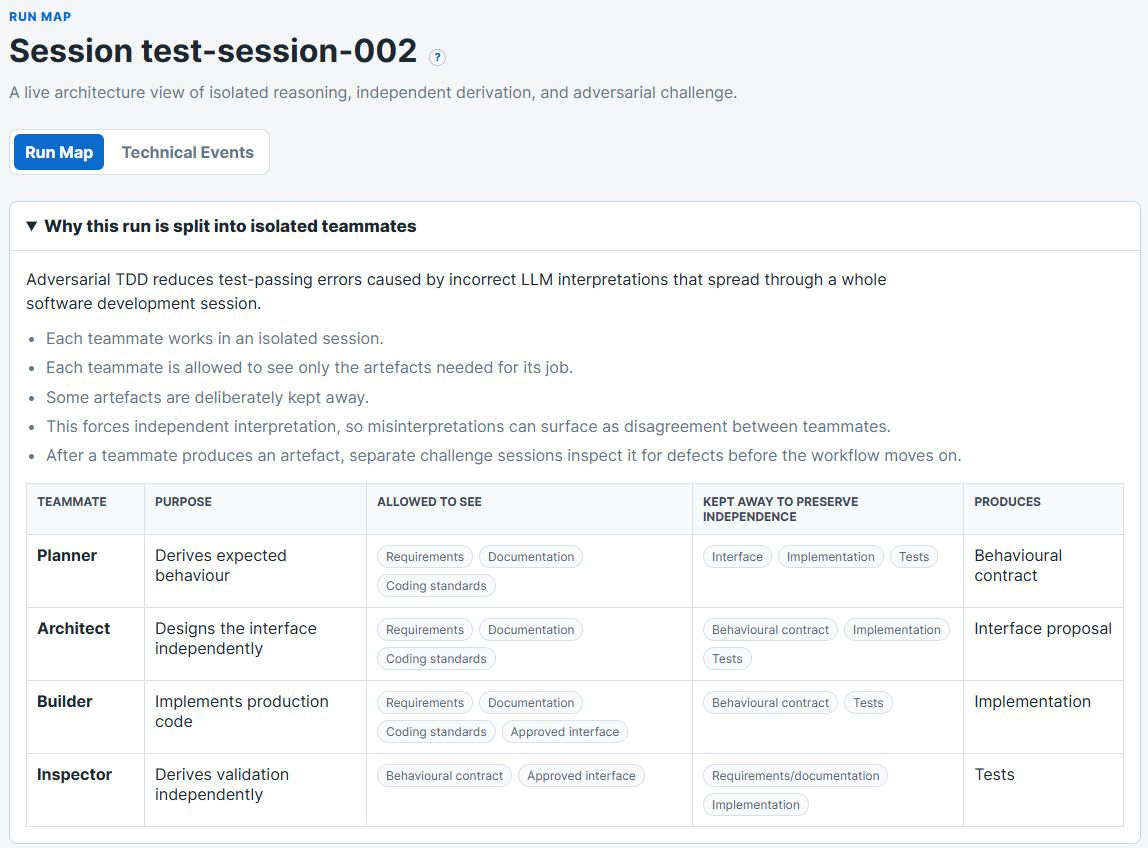Click the Session test-session-002 title

pos(213,51)
